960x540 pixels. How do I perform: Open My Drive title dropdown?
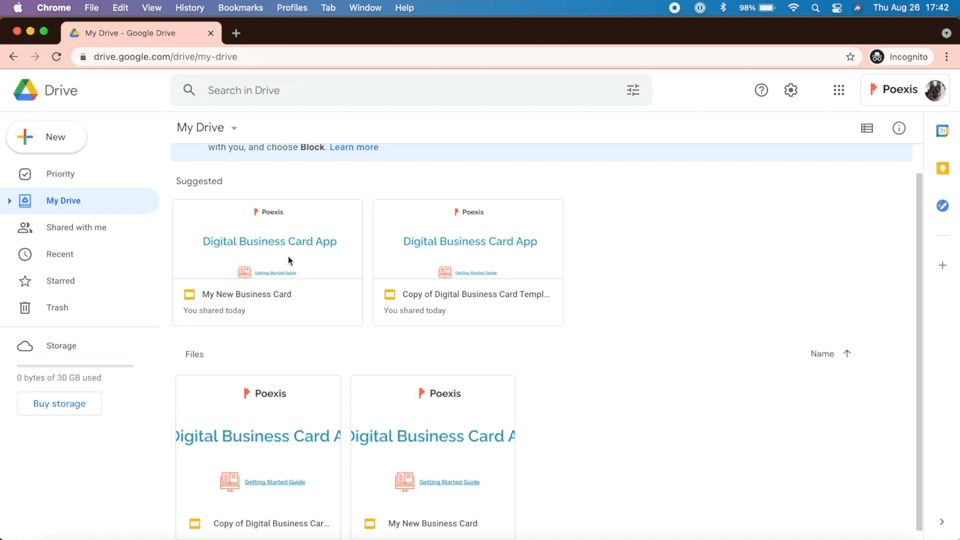pos(207,127)
